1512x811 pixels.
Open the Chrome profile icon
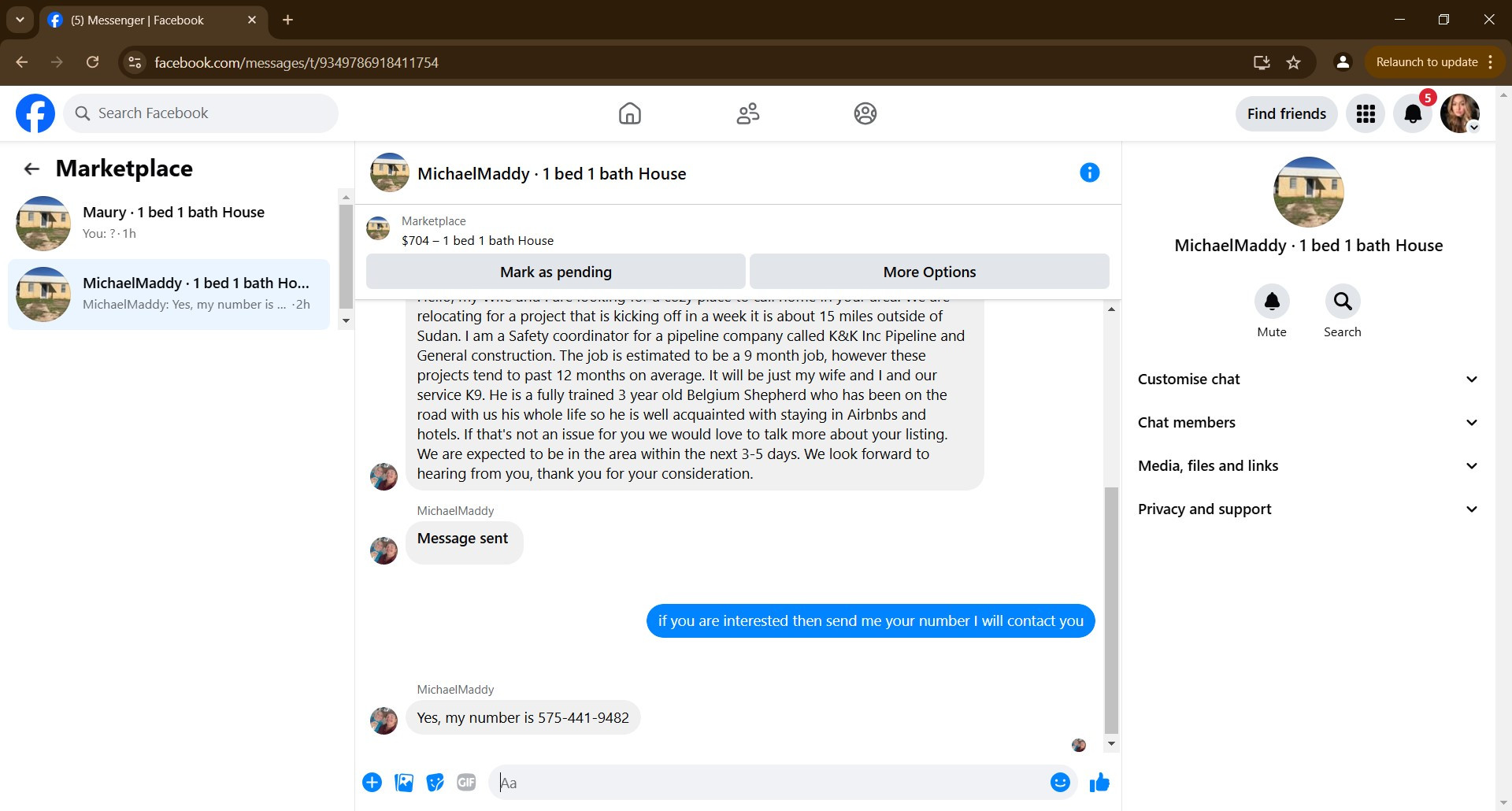tap(1343, 62)
